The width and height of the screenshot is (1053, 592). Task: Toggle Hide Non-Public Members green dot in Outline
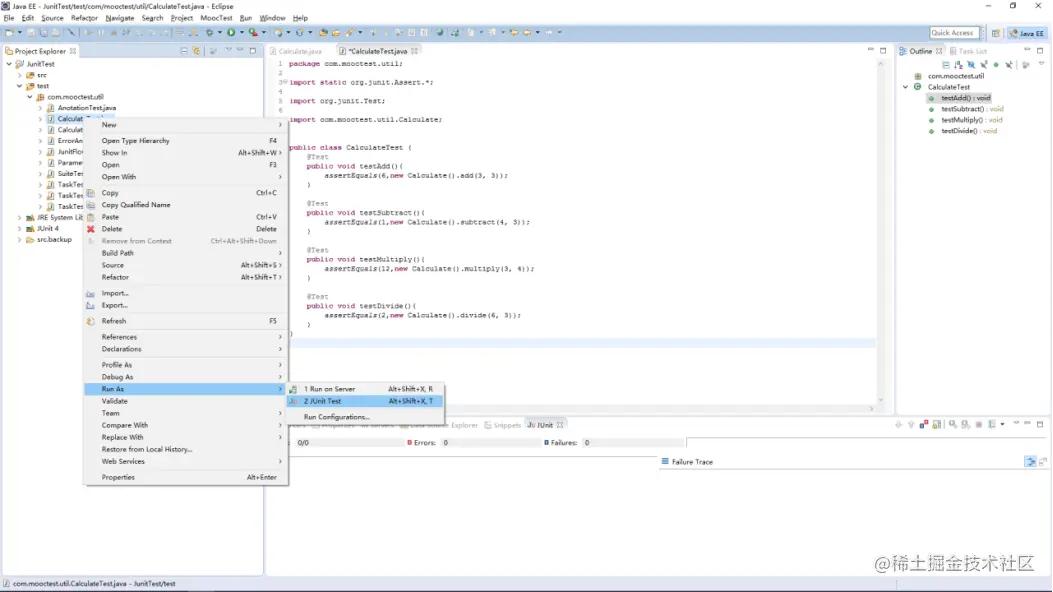coord(997,64)
